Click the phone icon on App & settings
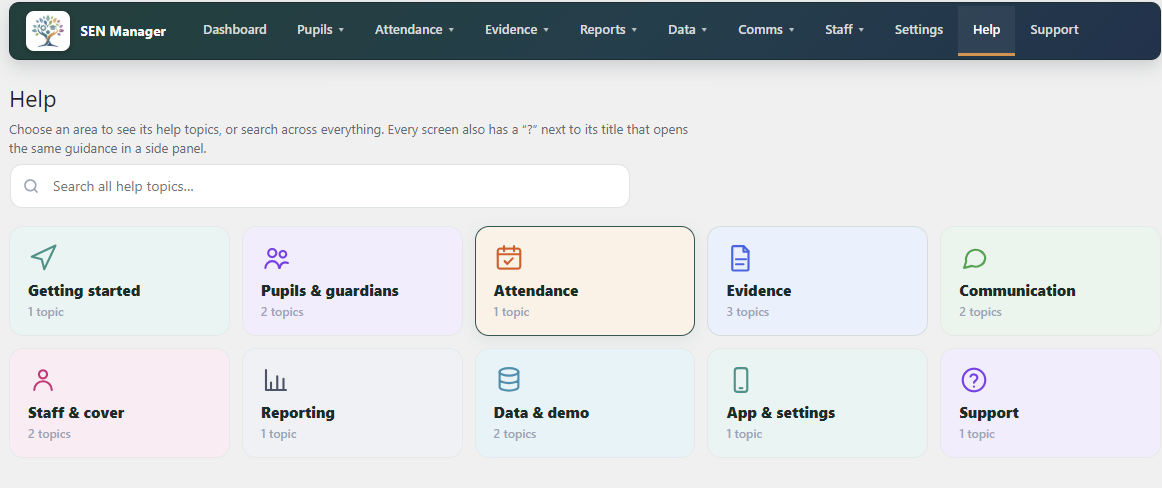 (740, 380)
